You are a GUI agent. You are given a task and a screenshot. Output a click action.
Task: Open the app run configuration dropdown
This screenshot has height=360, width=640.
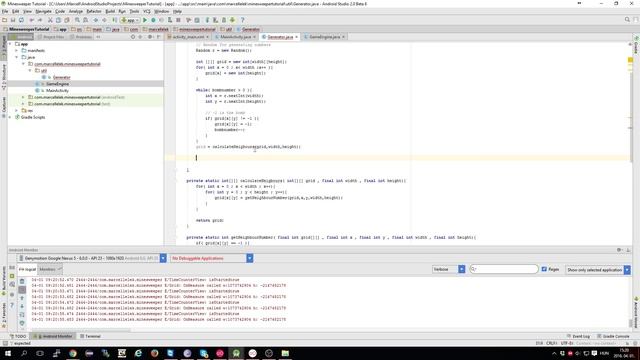(130, 20)
